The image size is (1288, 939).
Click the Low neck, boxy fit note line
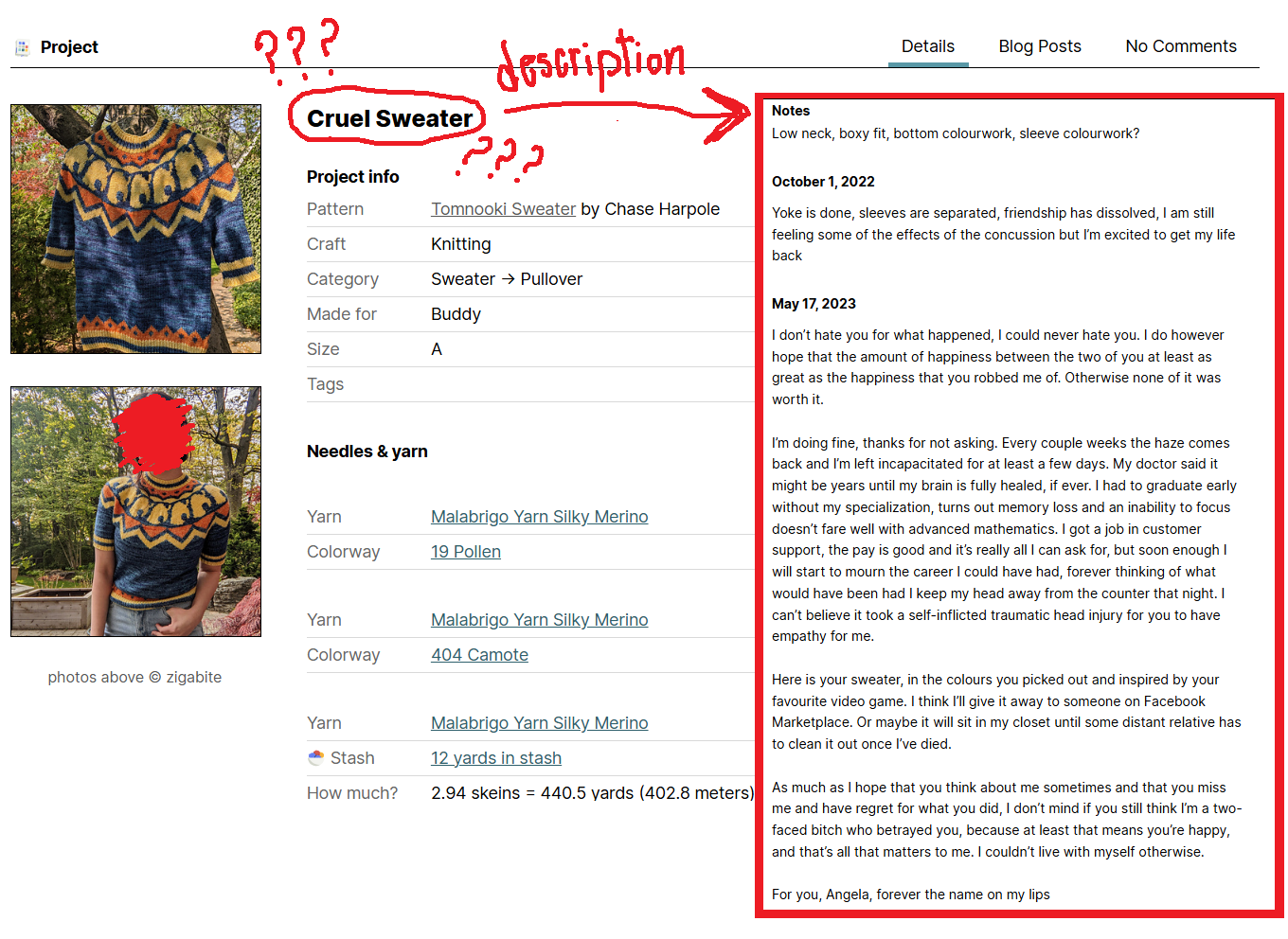[x=956, y=133]
